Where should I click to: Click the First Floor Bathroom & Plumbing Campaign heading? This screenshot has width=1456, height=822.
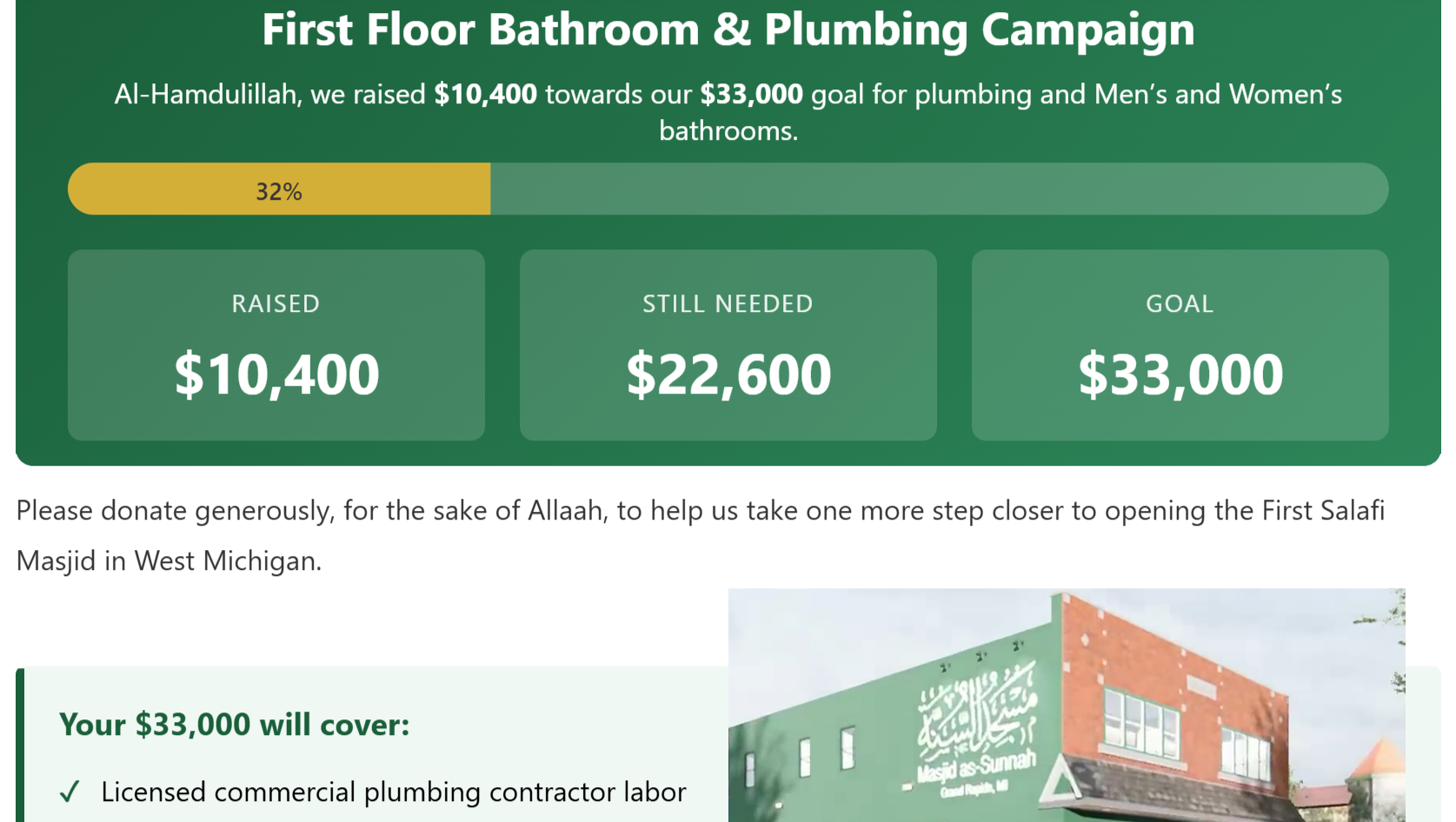pyautogui.click(x=728, y=30)
